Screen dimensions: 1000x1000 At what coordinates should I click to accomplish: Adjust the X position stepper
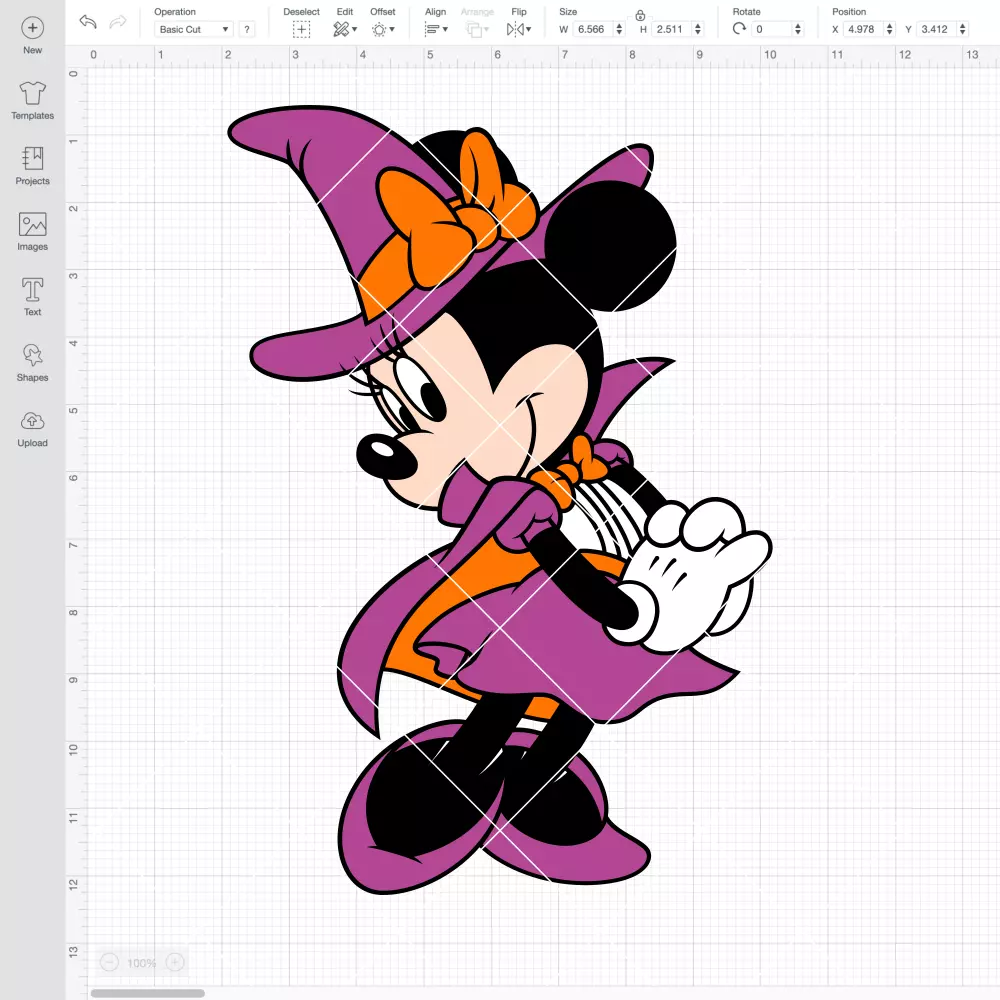point(890,29)
